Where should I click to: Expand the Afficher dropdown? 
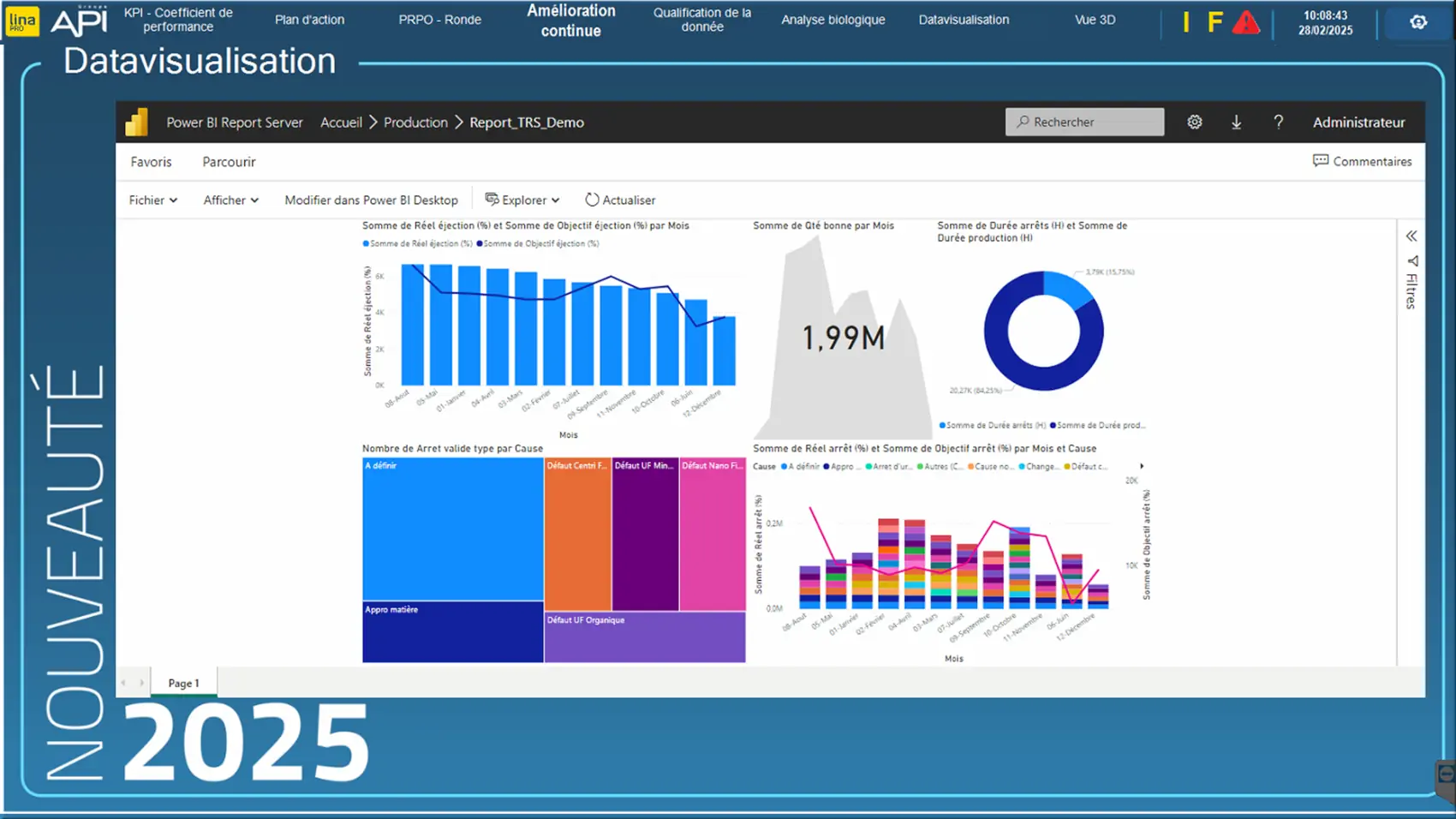click(230, 200)
